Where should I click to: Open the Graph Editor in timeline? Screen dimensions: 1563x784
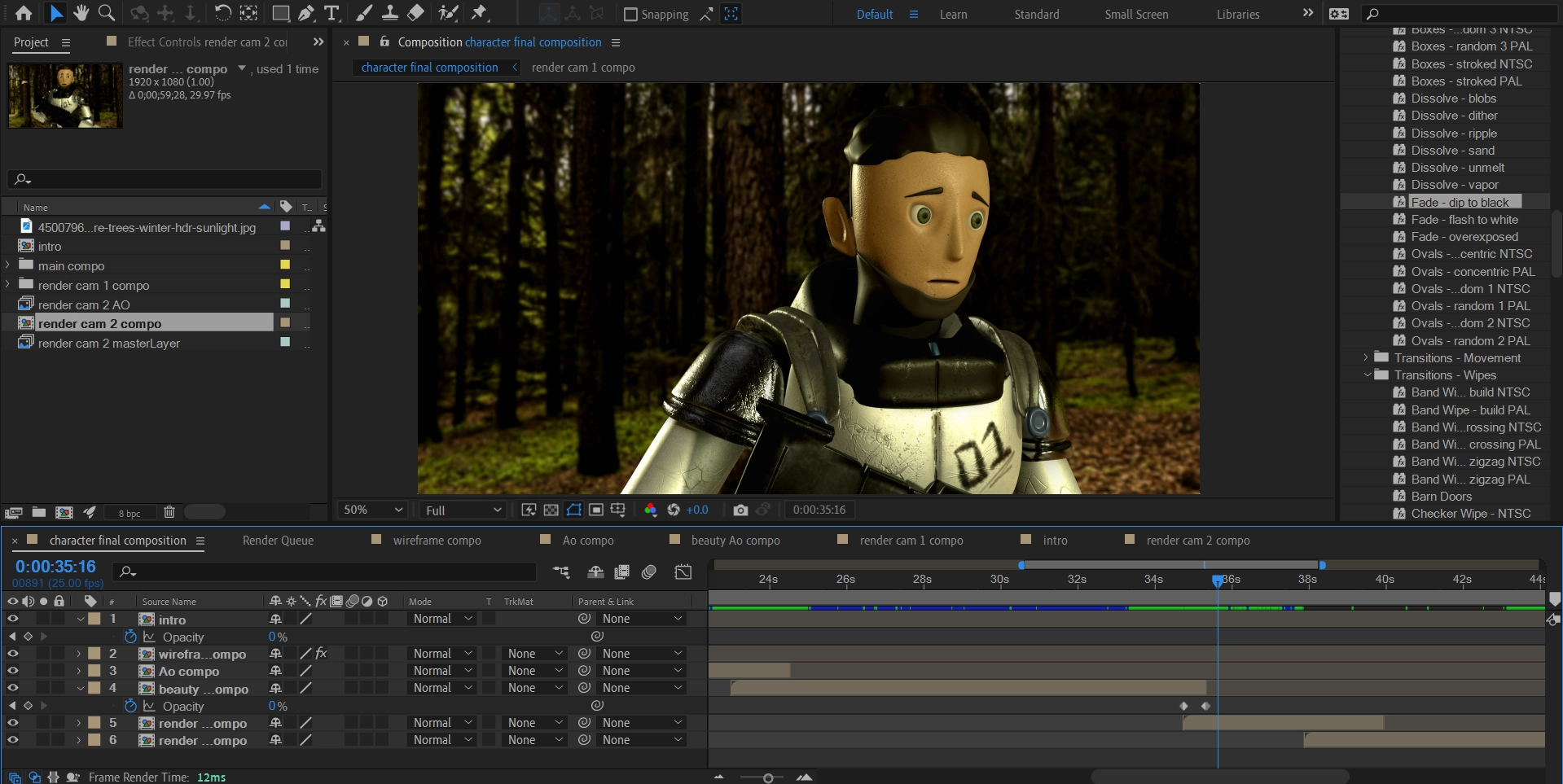coord(683,572)
